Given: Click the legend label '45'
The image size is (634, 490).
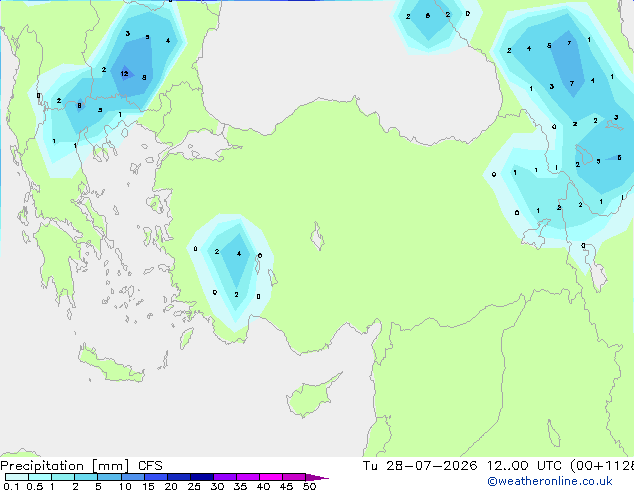Looking at the screenshot, I should (x=286, y=486).
